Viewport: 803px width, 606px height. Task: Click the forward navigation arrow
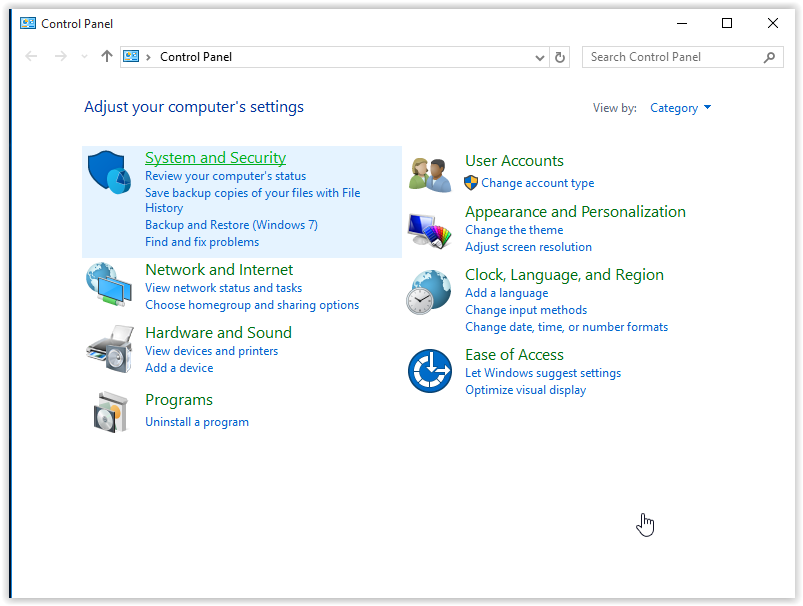60,56
